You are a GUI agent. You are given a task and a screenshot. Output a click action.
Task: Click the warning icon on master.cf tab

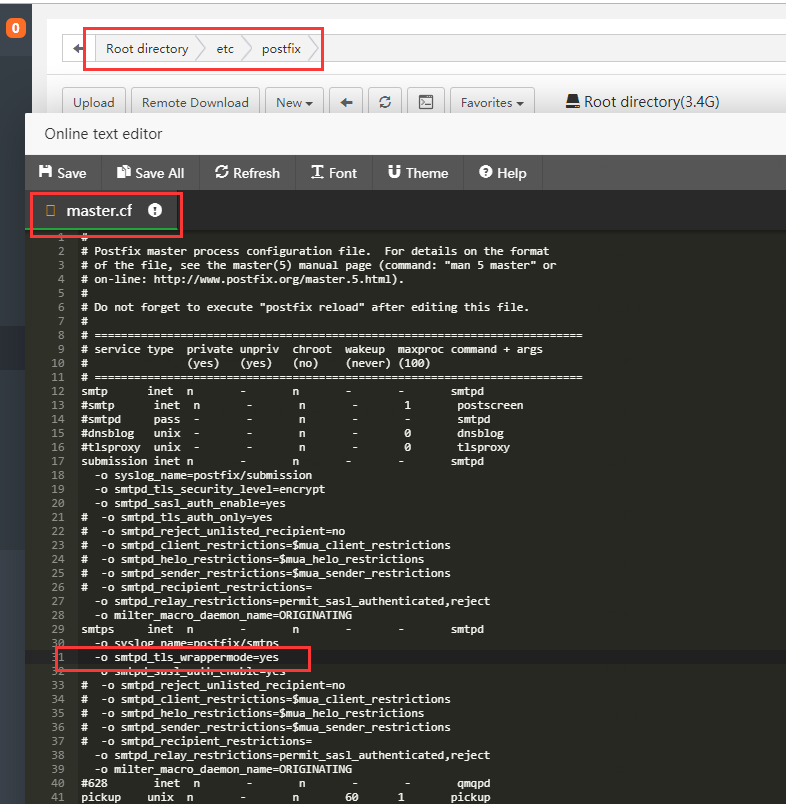155,211
